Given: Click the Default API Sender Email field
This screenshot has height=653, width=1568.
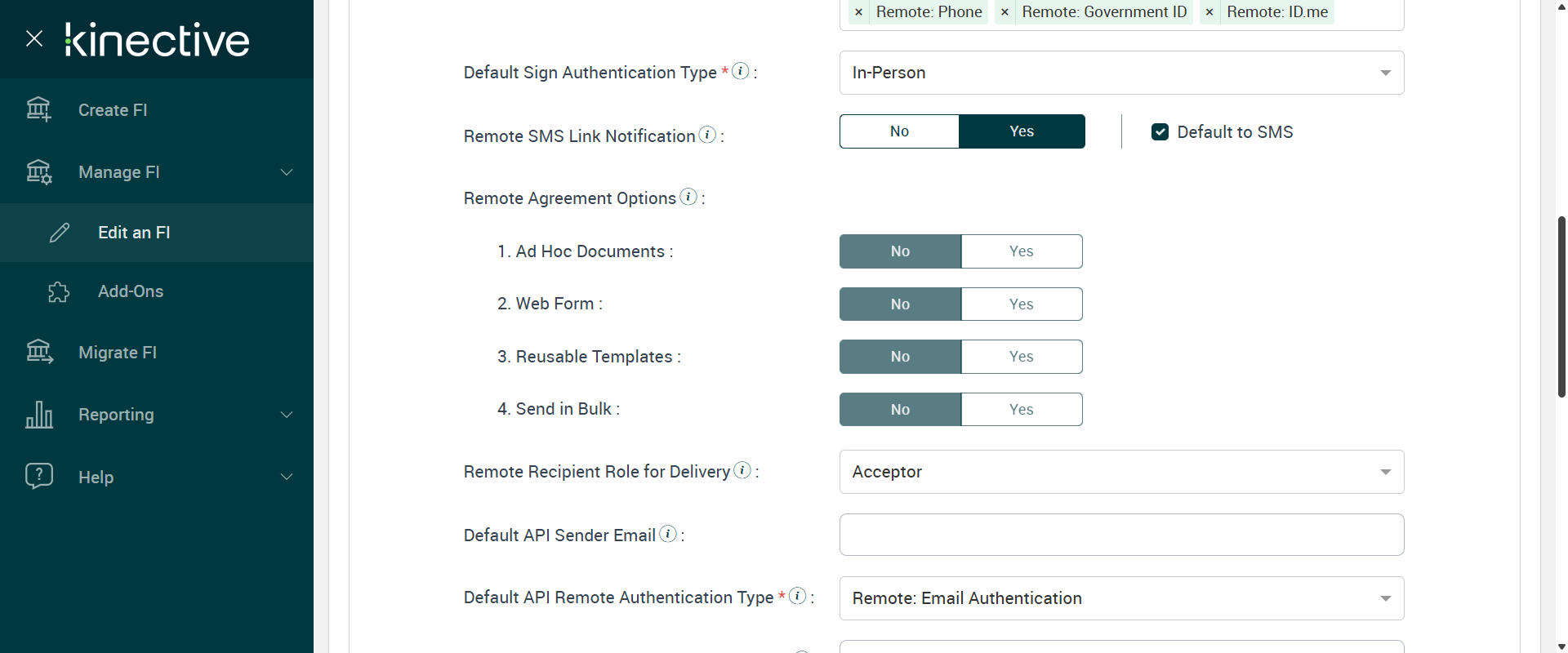Looking at the screenshot, I should 1121,535.
